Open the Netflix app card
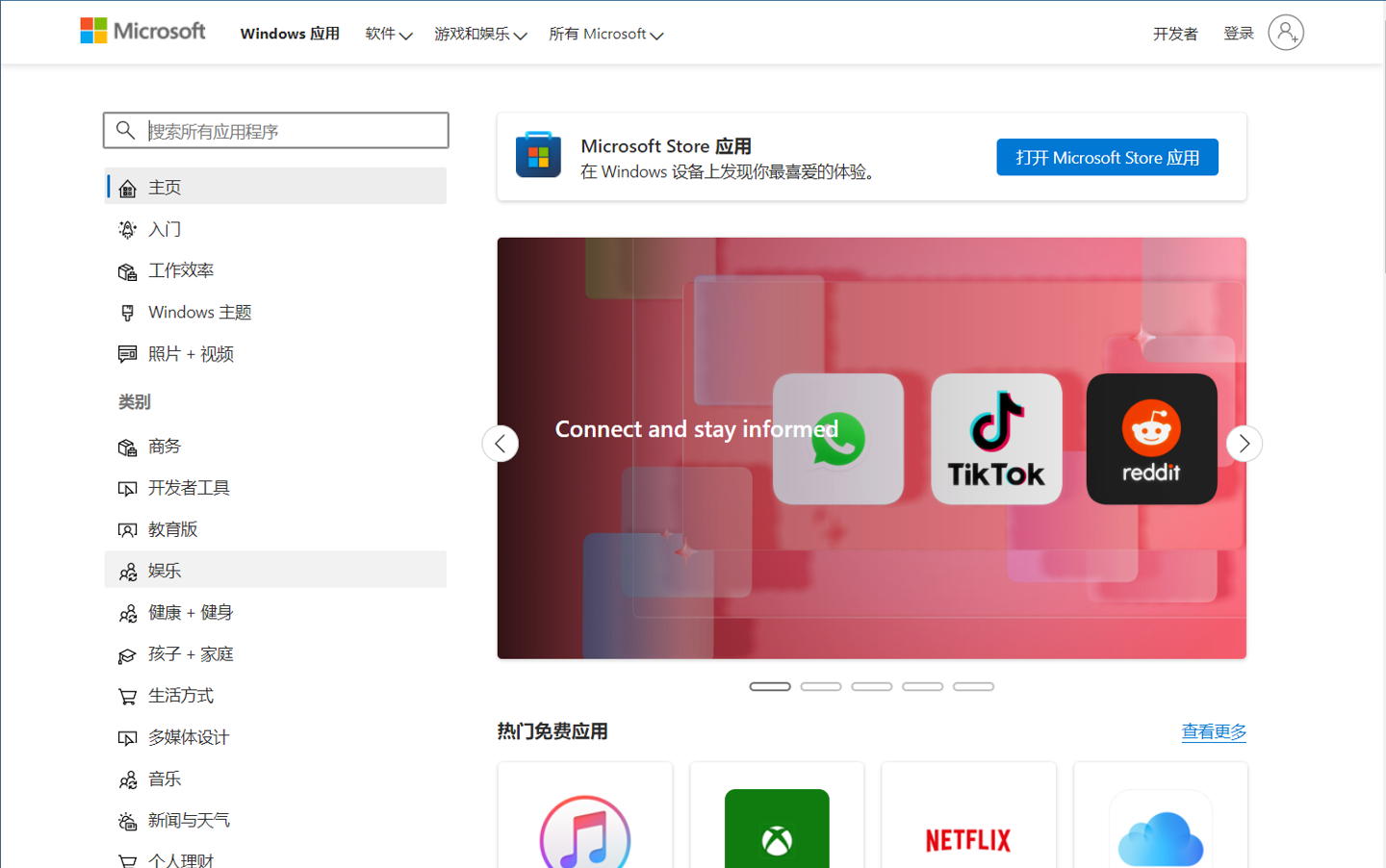 968,815
